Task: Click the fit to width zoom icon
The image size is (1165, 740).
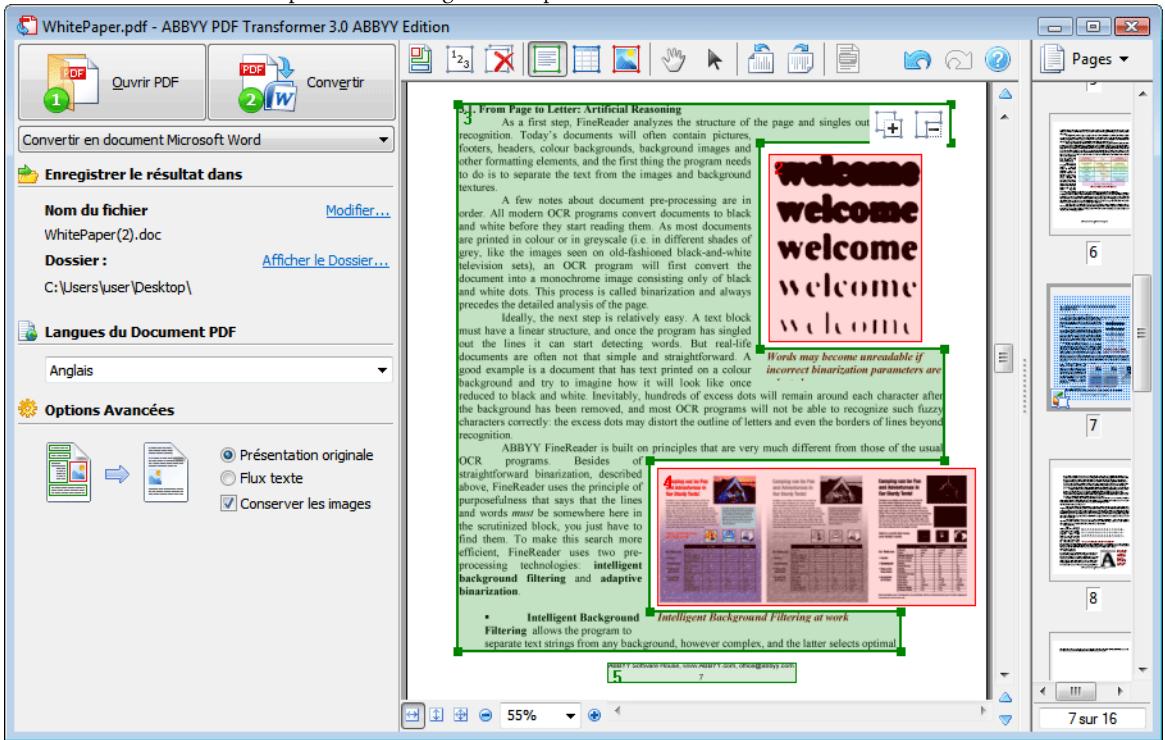Action: point(412,715)
